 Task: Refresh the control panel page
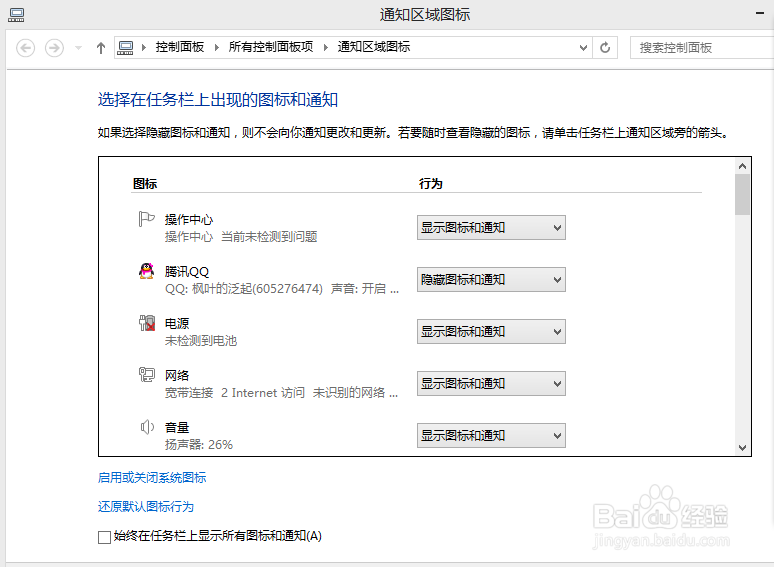coord(605,47)
